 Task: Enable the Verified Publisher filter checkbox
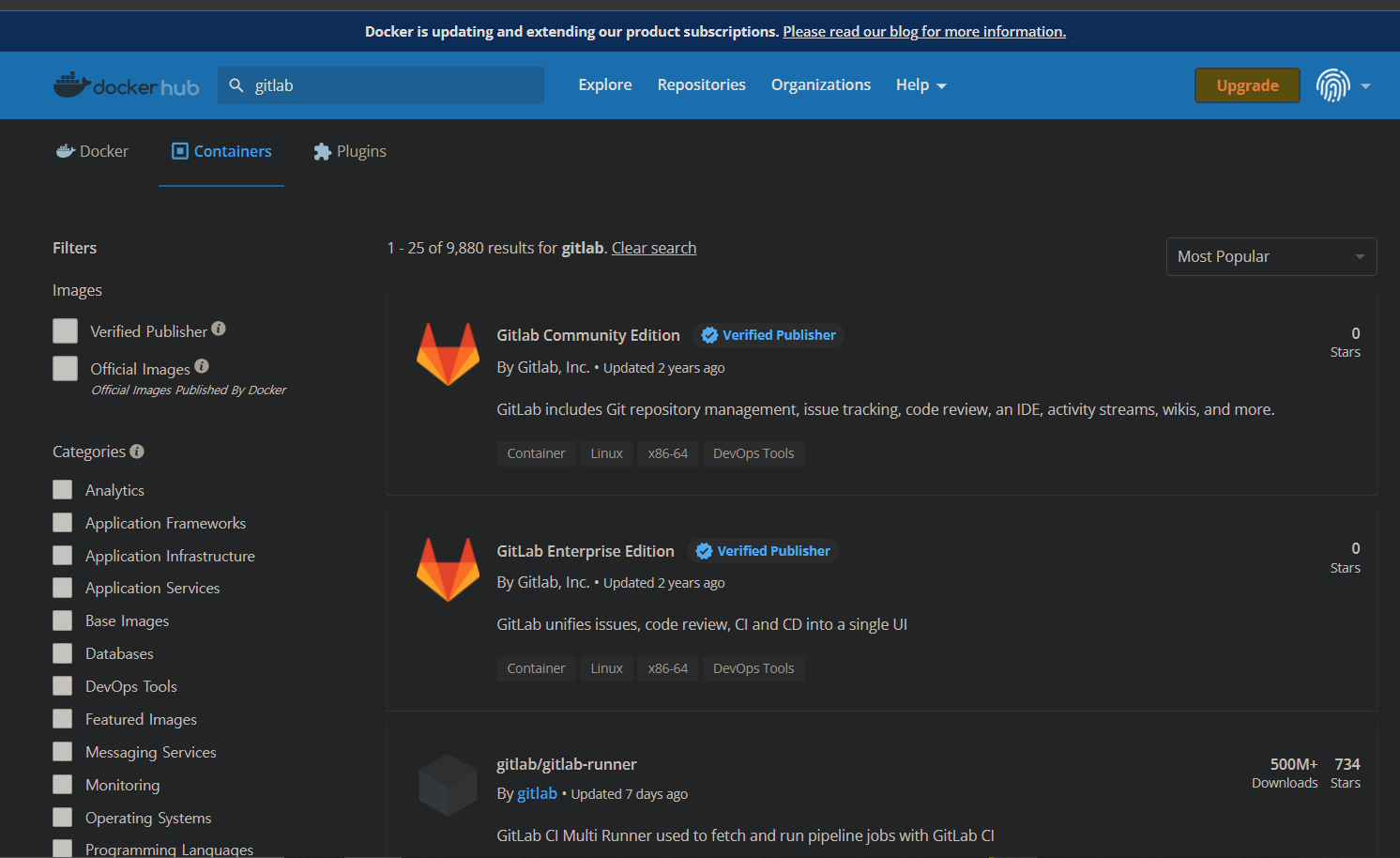click(x=66, y=330)
